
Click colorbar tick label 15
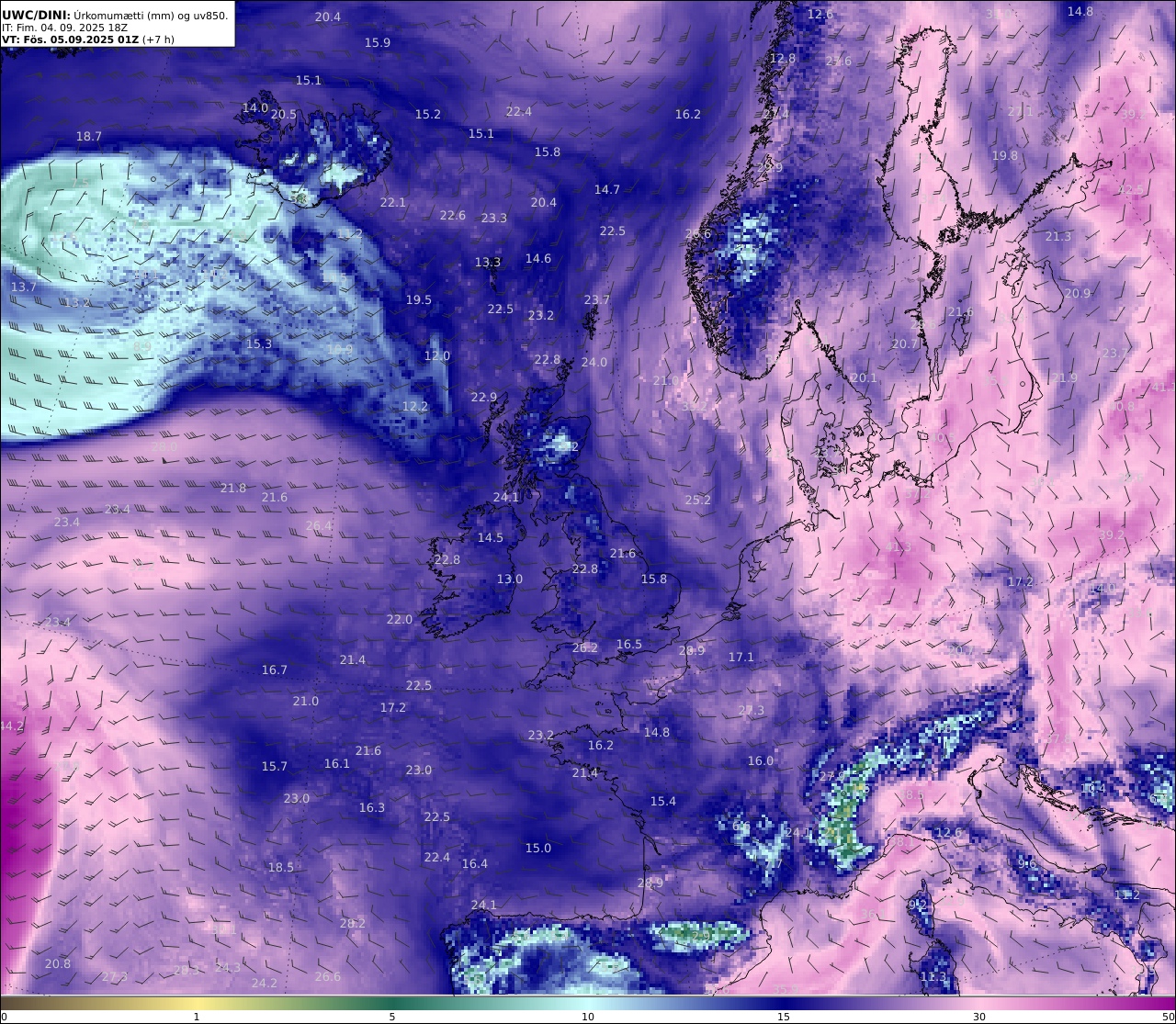click(x=784, y=1017)
